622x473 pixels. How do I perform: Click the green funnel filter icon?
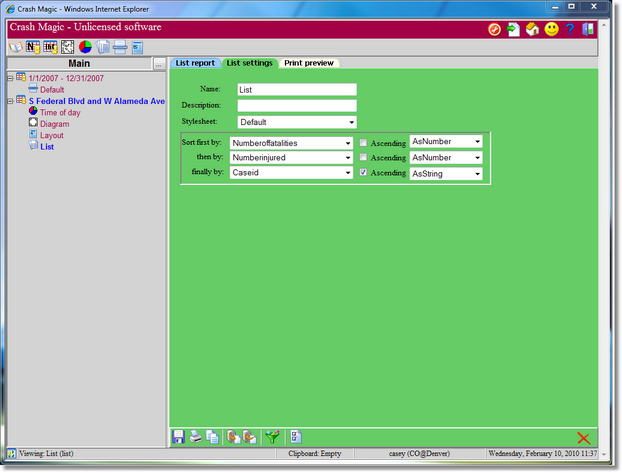pos(271,437)
